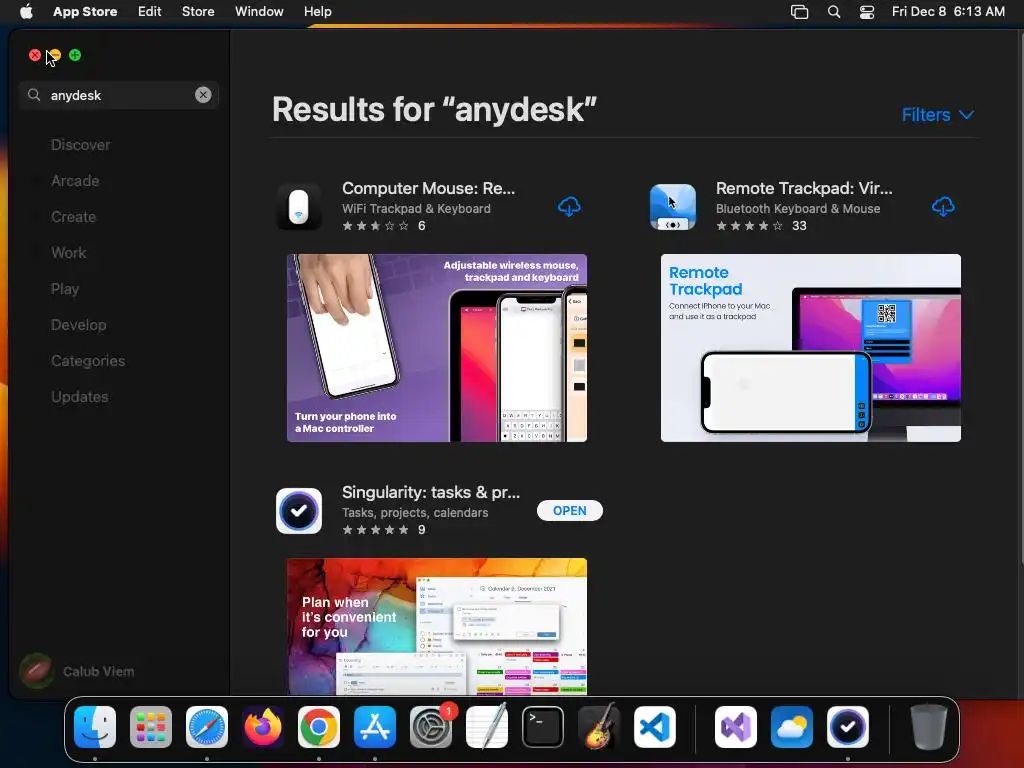The height and width of the screenshot is (768, 1024).
Task: Launch Firefox from the Dock
Action: [263, 727]
